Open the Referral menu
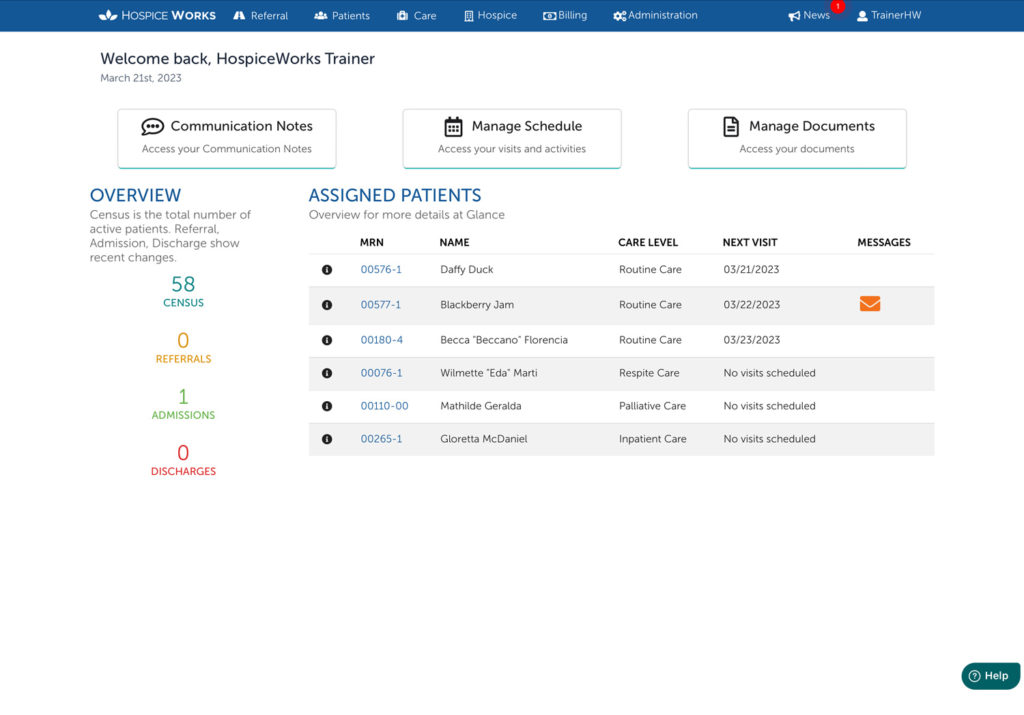Image resolution: width=1024 pixels, height=715 pixels. click(x=260, y=15)
